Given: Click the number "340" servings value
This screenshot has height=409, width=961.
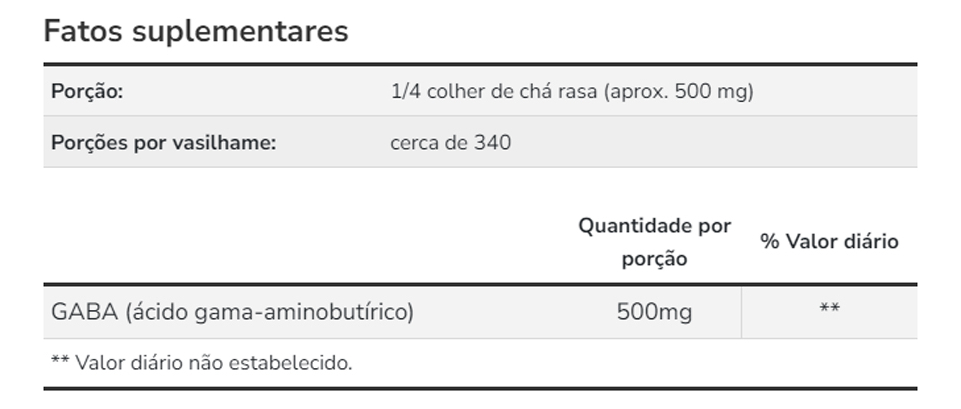Looking at the screenshot, I should tap(493, 142).
